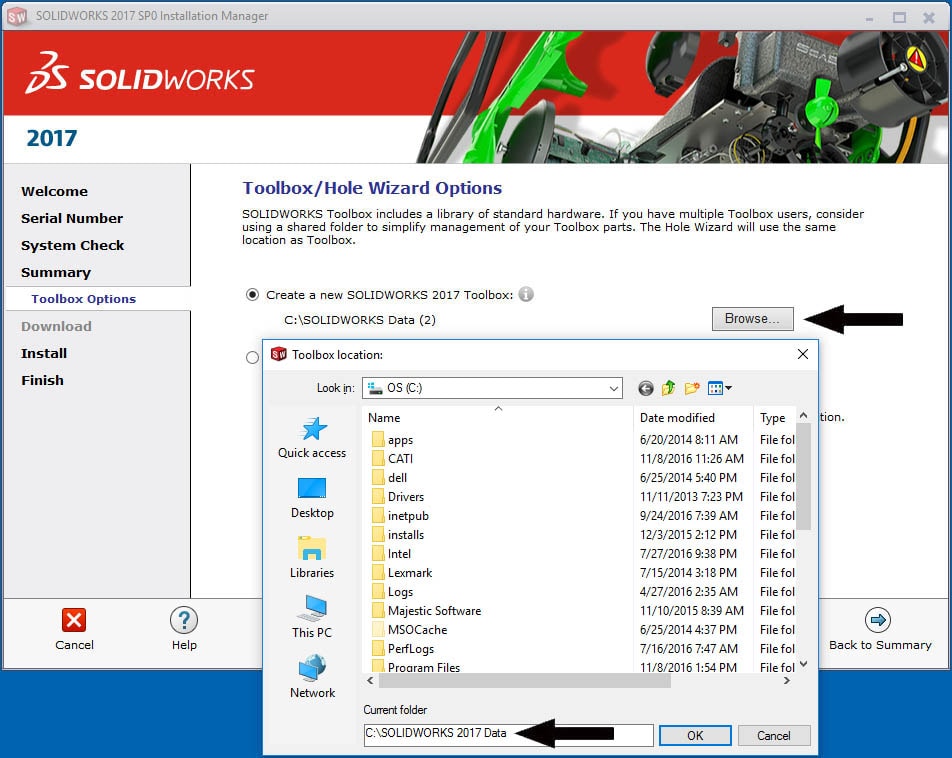952x758 pixels.
Task: Click the info icon beside Create new Toolbox
Action: point(526,295)
